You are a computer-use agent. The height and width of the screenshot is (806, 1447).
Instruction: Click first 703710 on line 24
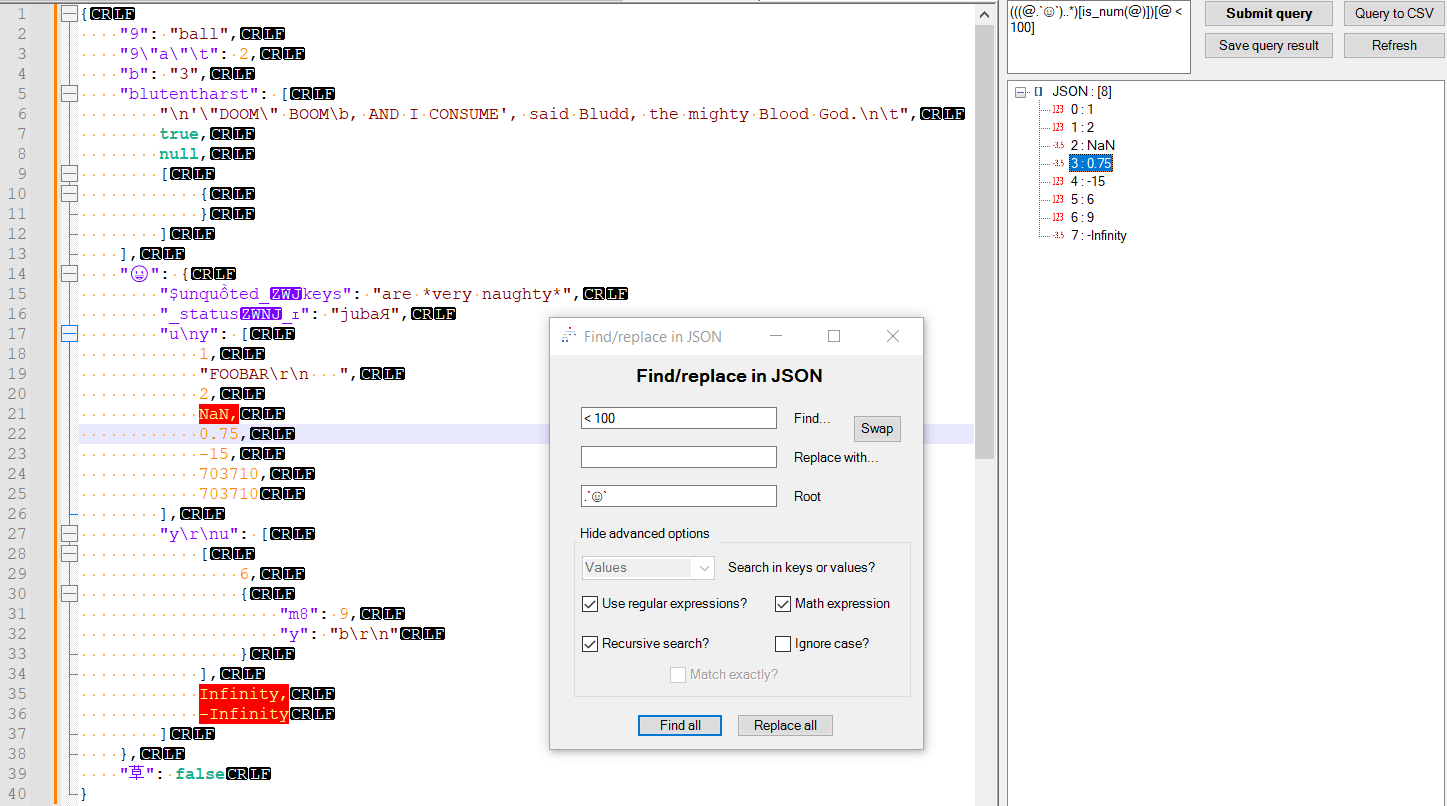(229, 474)
